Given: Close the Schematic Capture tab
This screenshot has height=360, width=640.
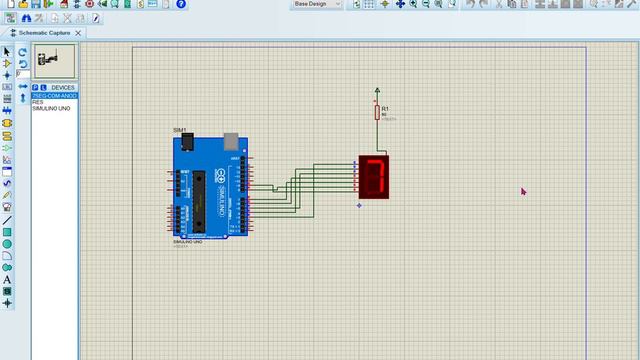Looking at the screenshot, I should [x=78, y=33].
